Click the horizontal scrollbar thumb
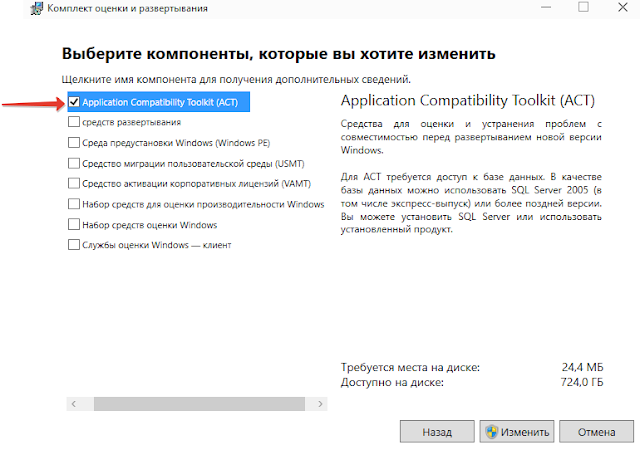The image size is (640, 450). [199, 404]
